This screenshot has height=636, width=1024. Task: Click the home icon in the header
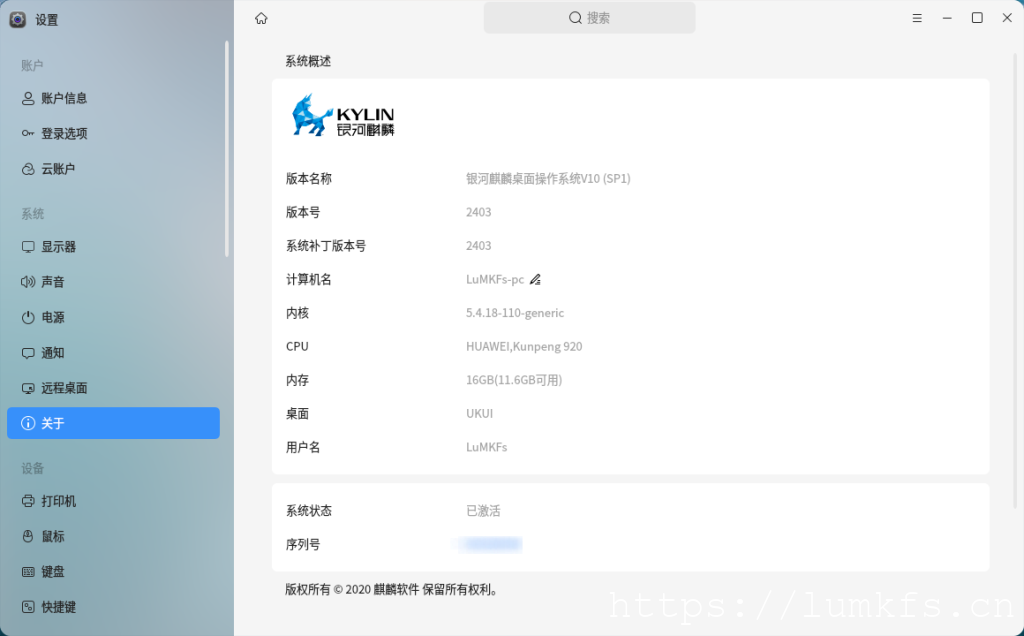pos(261,18)
